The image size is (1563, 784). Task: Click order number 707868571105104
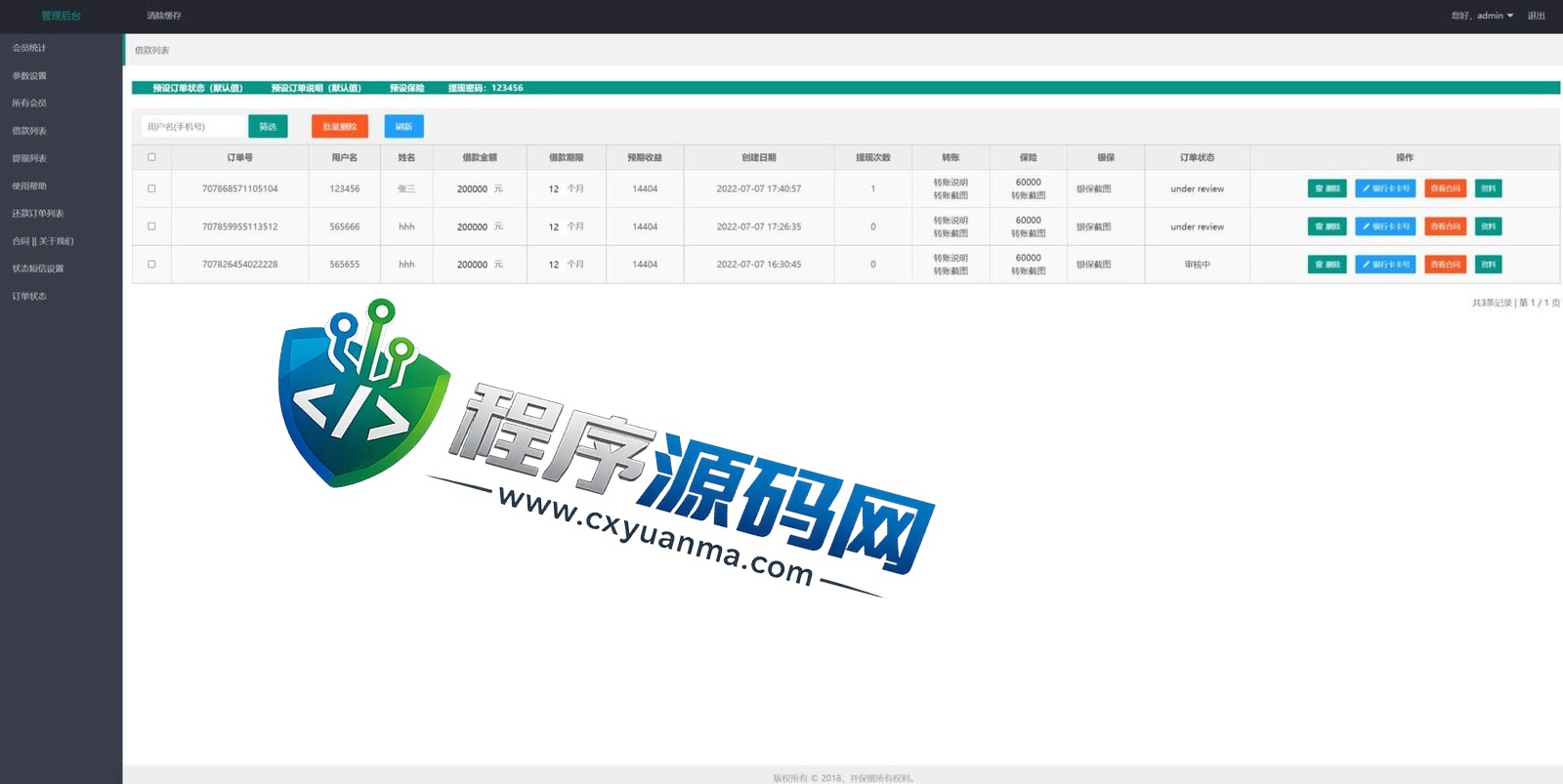pos(240,189)
